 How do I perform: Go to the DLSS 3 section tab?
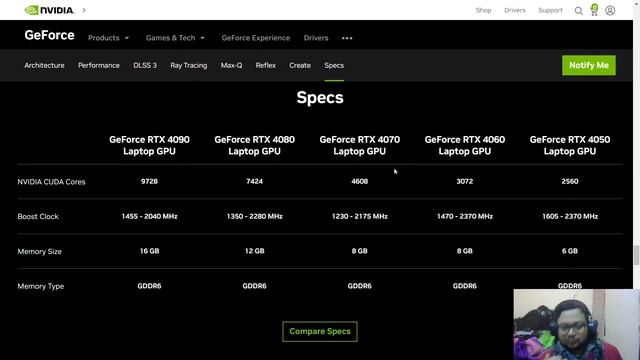click(145, 65)
